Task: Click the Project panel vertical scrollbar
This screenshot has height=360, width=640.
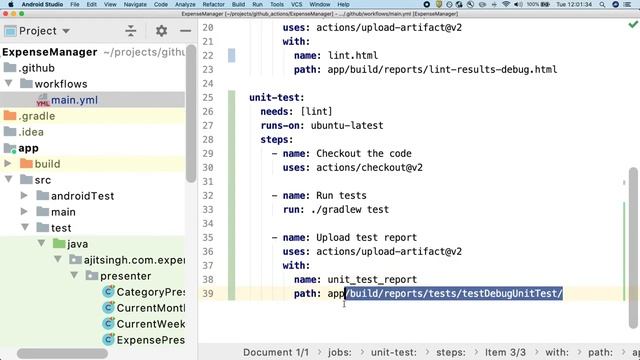Action: (191, 114)
